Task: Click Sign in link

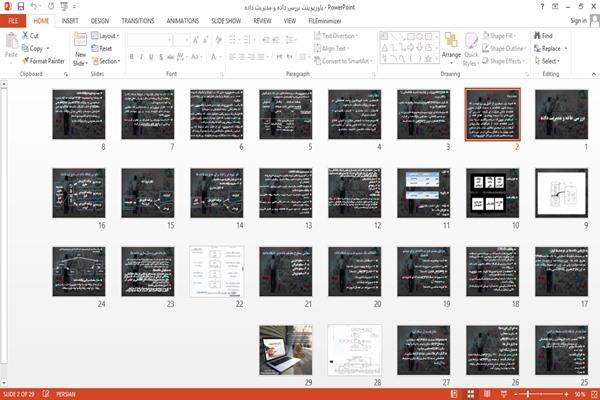Action: click(578, 21)
